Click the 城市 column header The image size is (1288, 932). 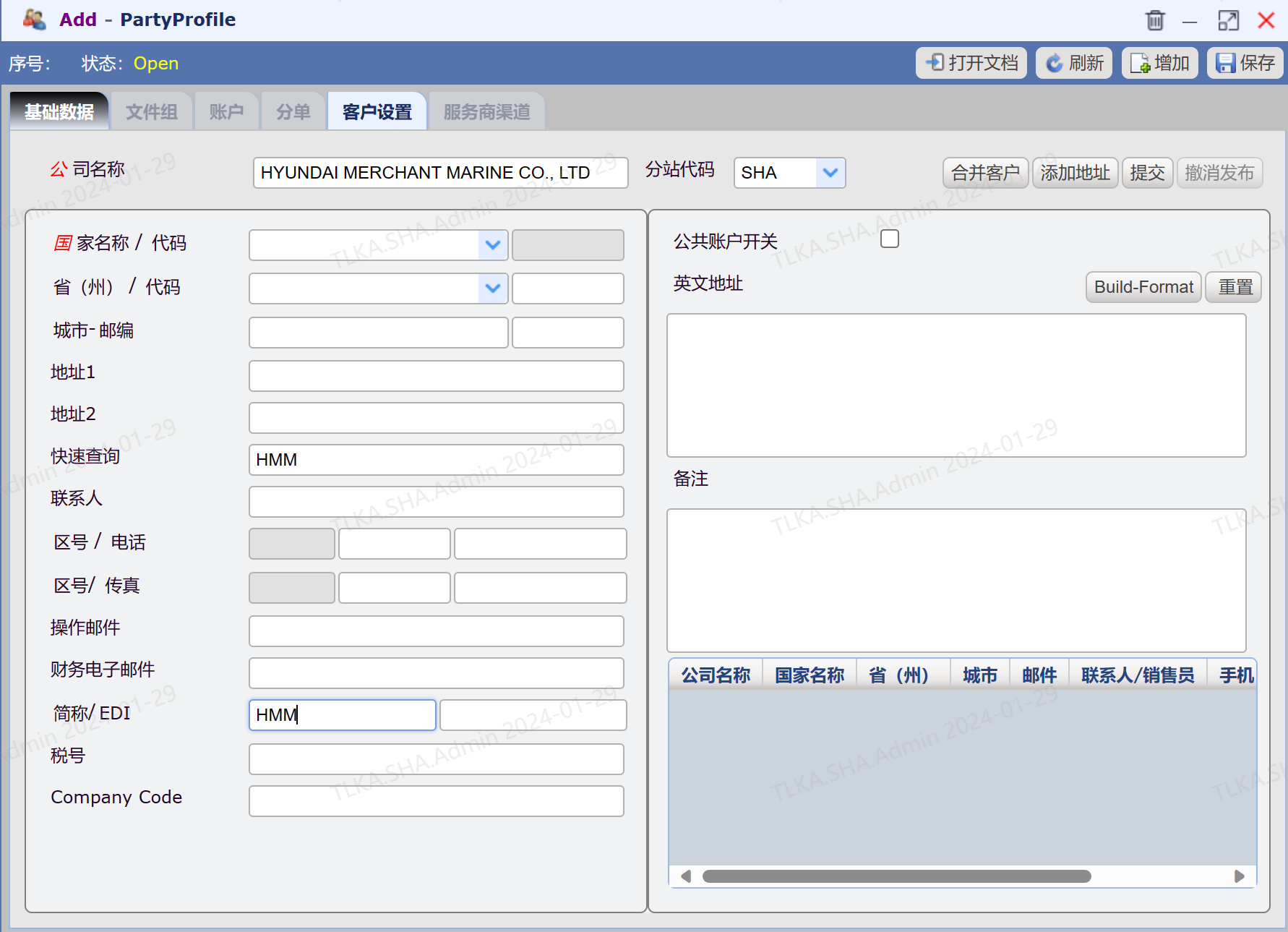(980, 675)
